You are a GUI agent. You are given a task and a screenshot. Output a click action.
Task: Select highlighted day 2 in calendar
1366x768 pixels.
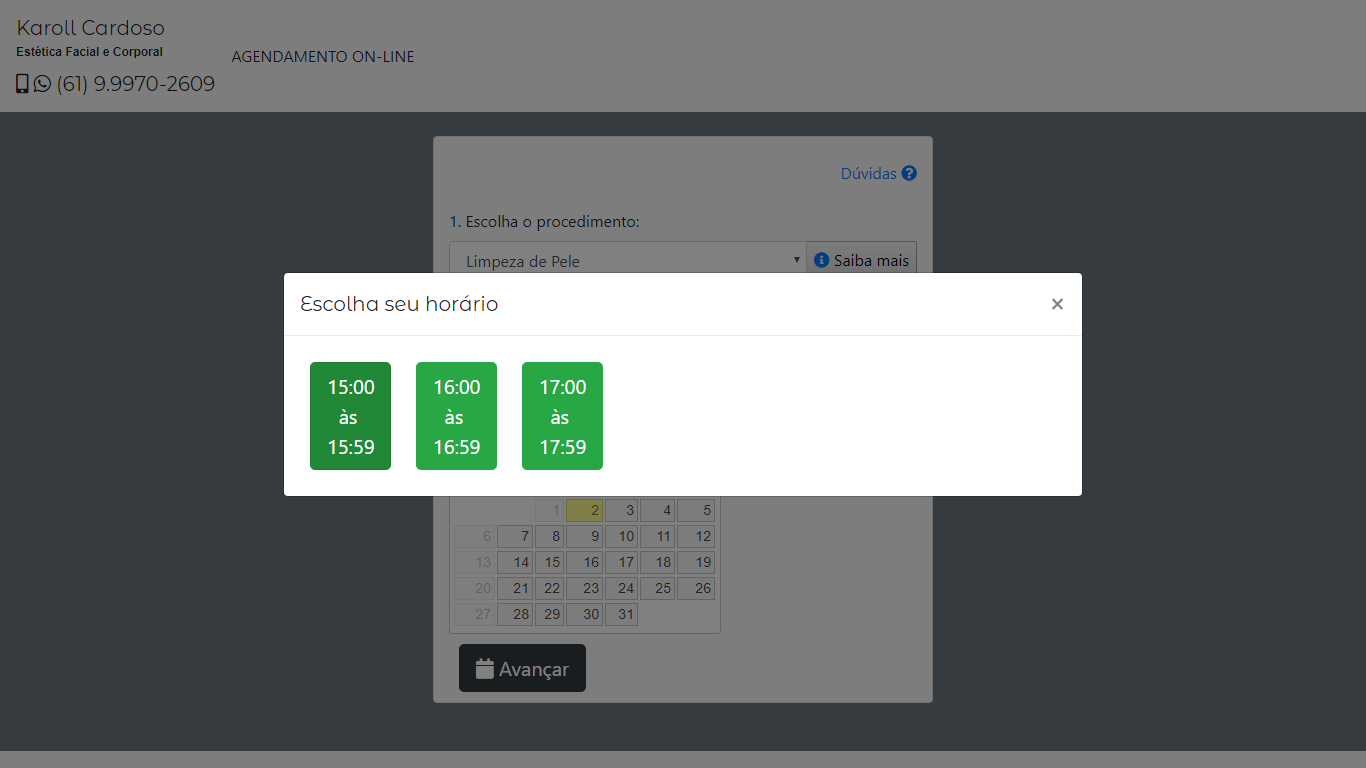click(x=585, y=511)
